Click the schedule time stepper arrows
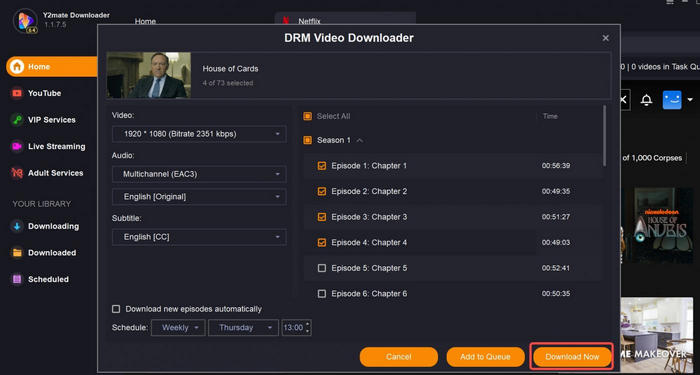 point(307,328)
